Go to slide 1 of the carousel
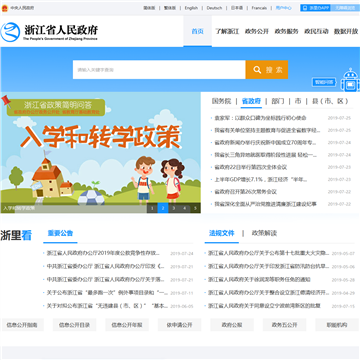 click(152, 208)
